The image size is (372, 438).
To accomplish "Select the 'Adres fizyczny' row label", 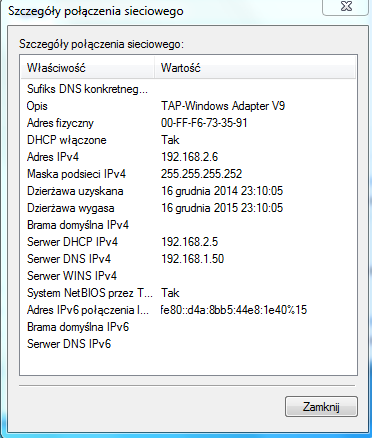I will click(60, 123).
